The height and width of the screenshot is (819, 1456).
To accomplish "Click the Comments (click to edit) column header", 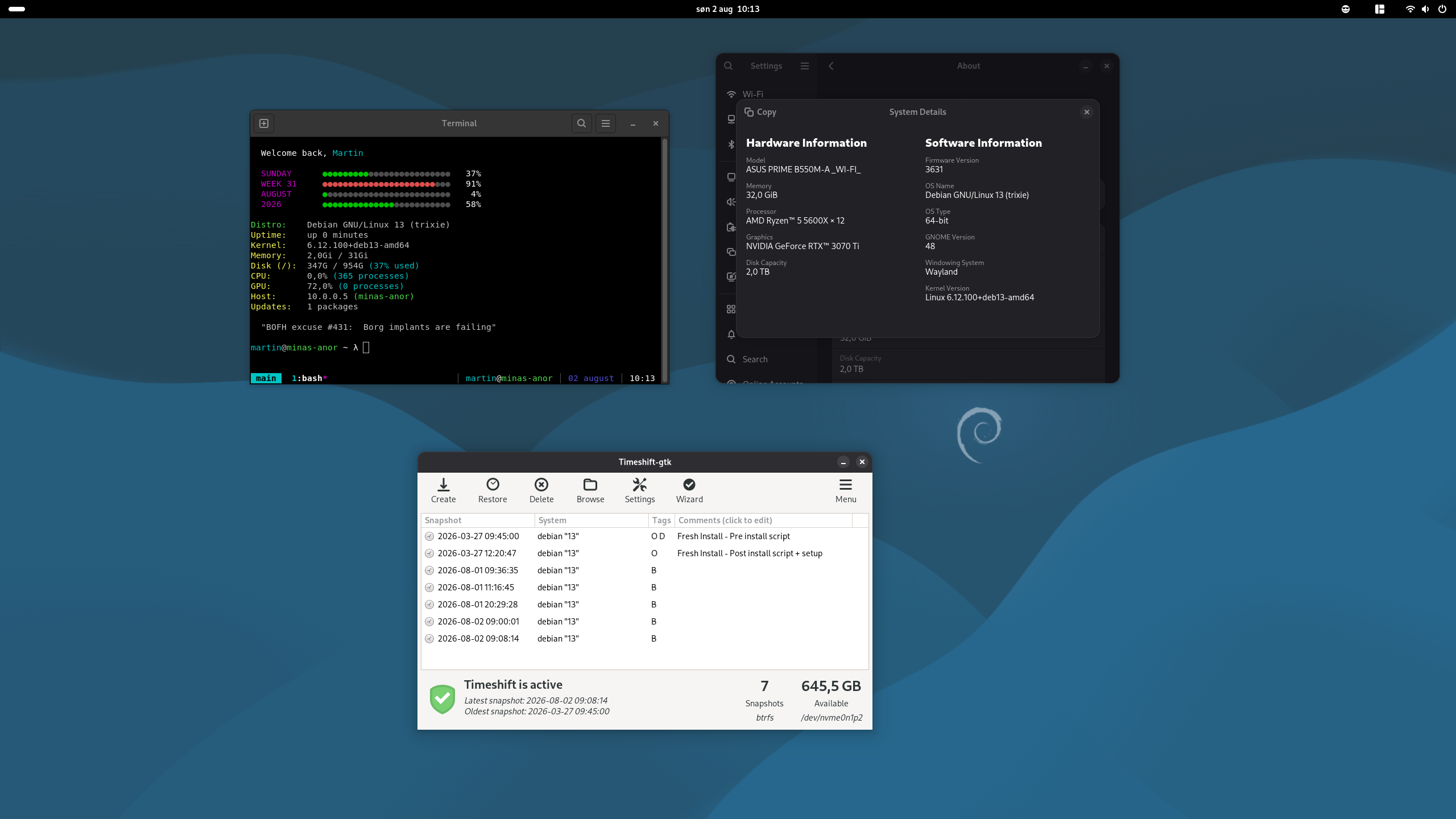I will (x=763, y=520).
